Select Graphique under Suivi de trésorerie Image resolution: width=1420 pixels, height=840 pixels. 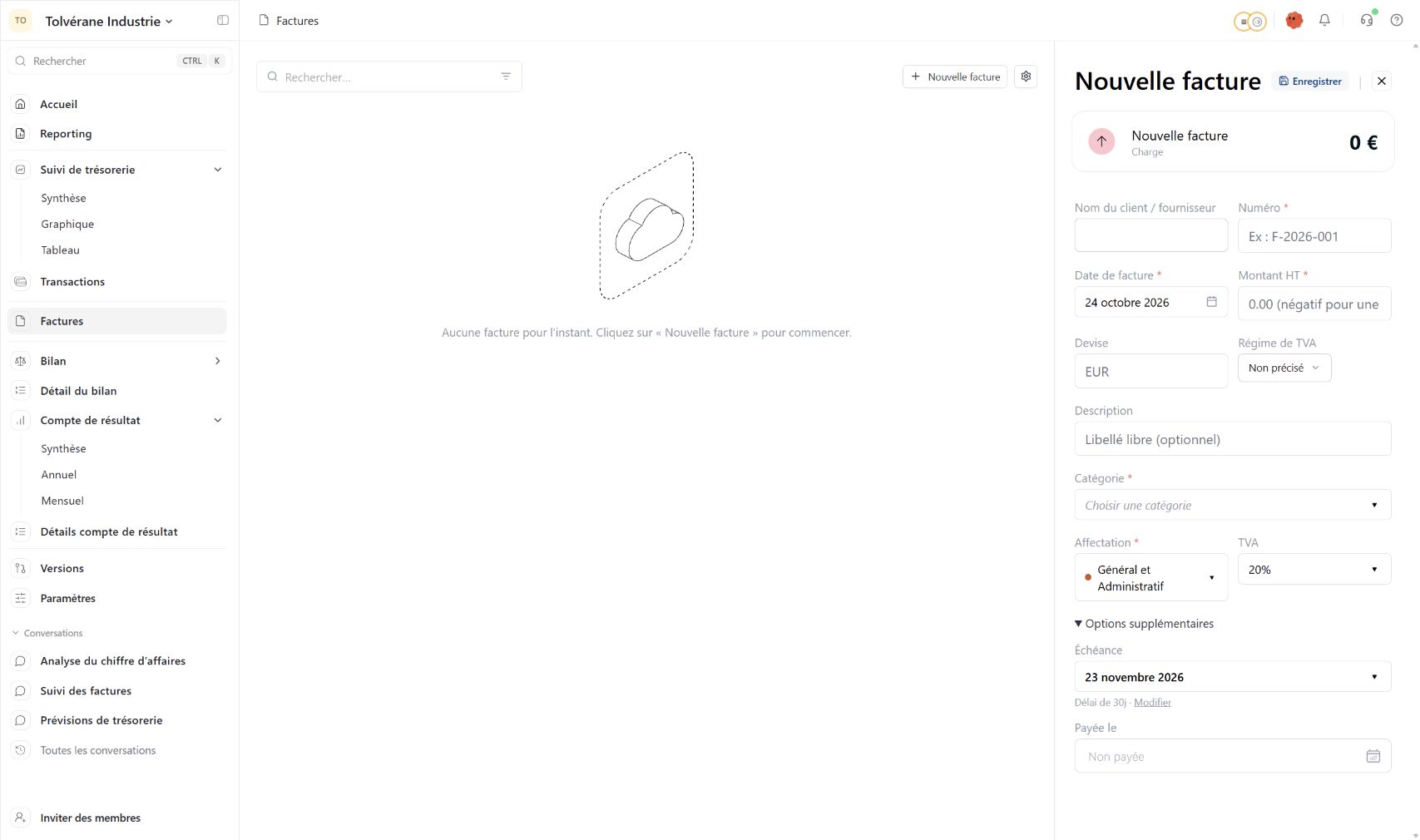67,225
